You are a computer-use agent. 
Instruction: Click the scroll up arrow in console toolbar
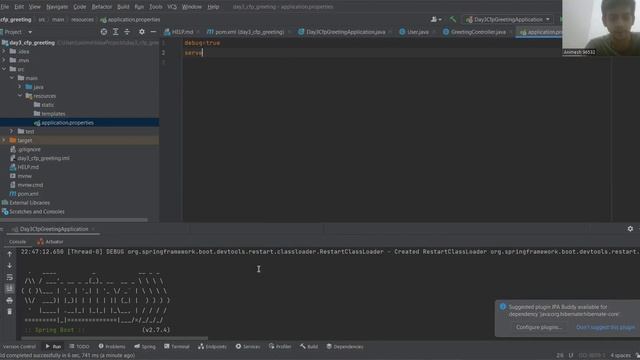(x=9, y=254)
